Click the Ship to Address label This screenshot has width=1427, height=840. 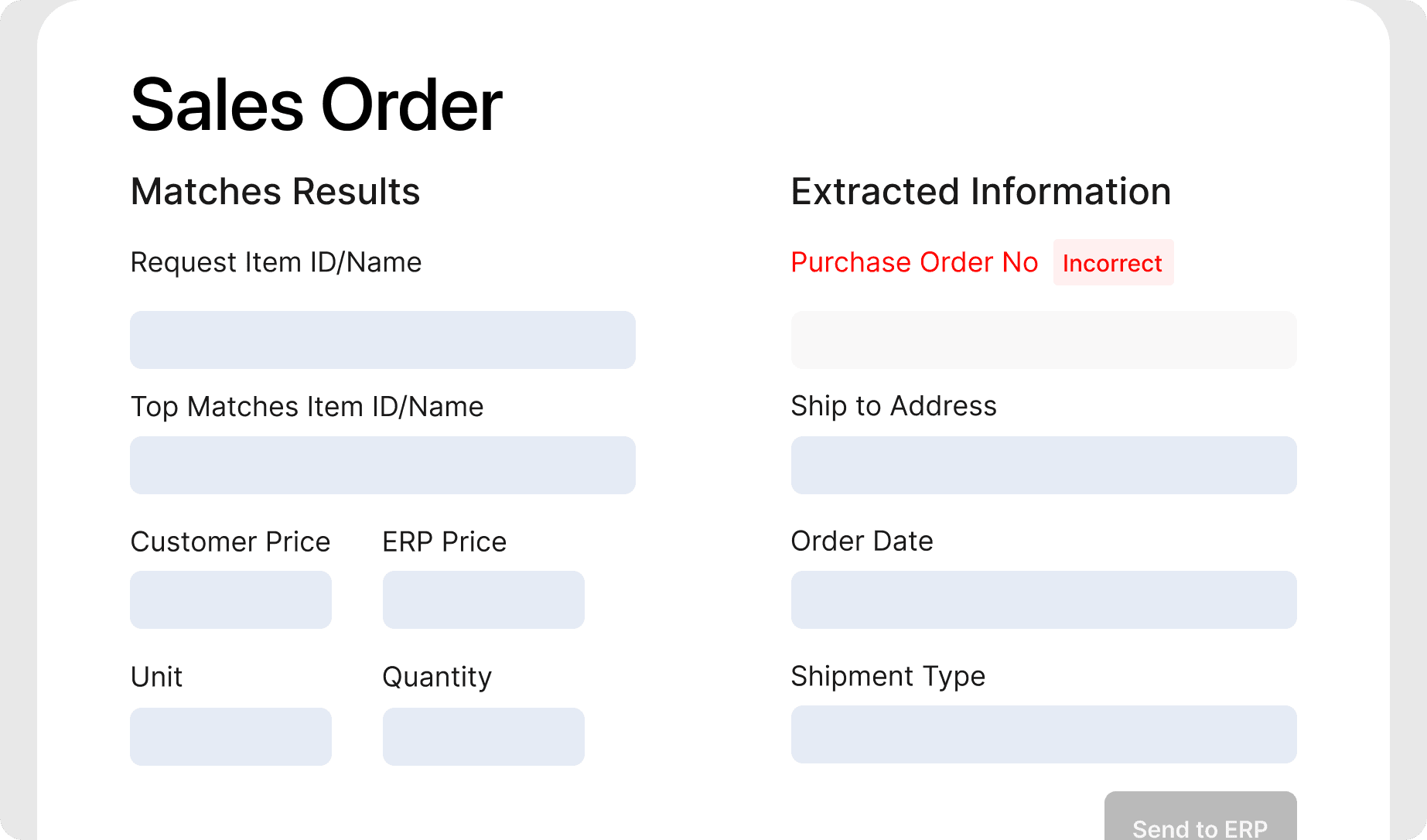pos(893,405)
